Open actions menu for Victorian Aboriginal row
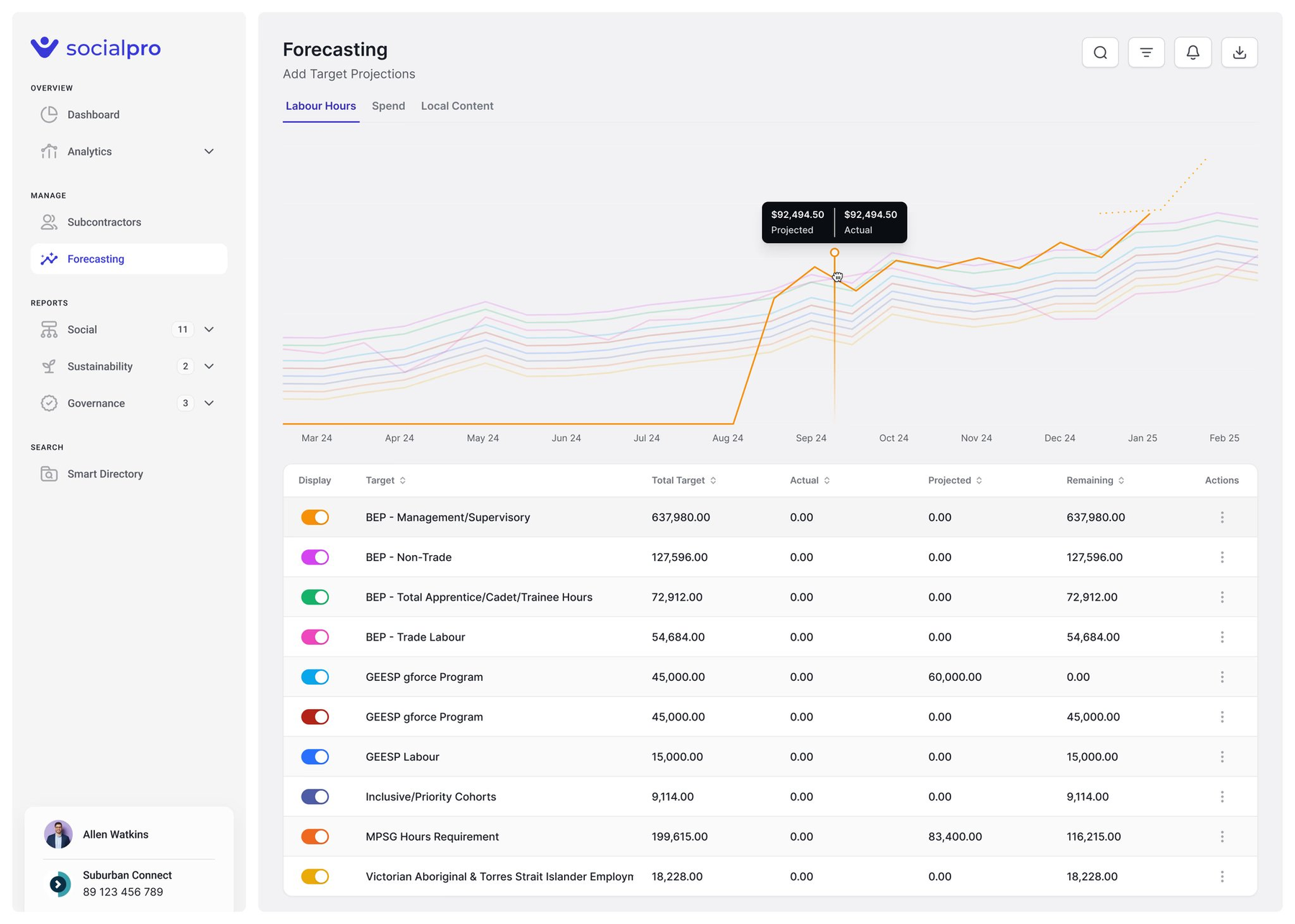The width and height of the screenshot is (1295, 924). tap(1222, 877)
